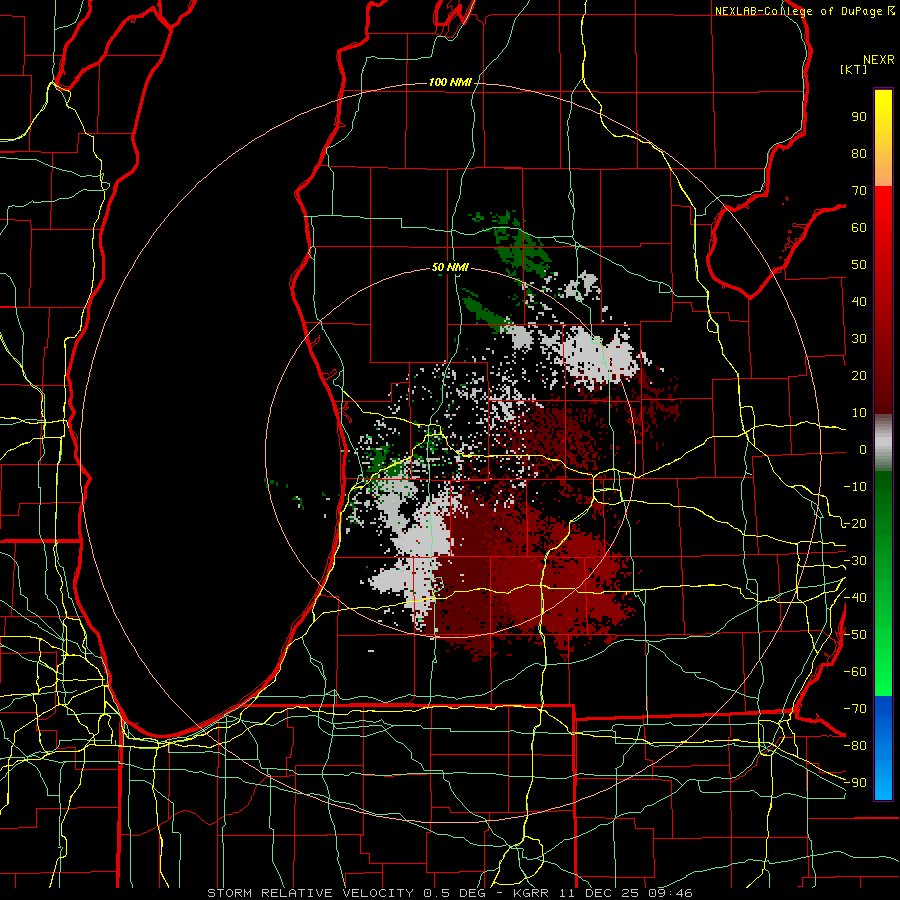
Task: Click the 50 NMI range ring label
Action: coord(450,267)
